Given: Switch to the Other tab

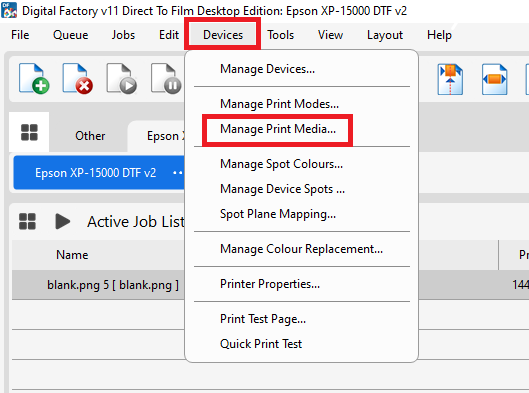Looking at the screenshot, I should [90, 136].
